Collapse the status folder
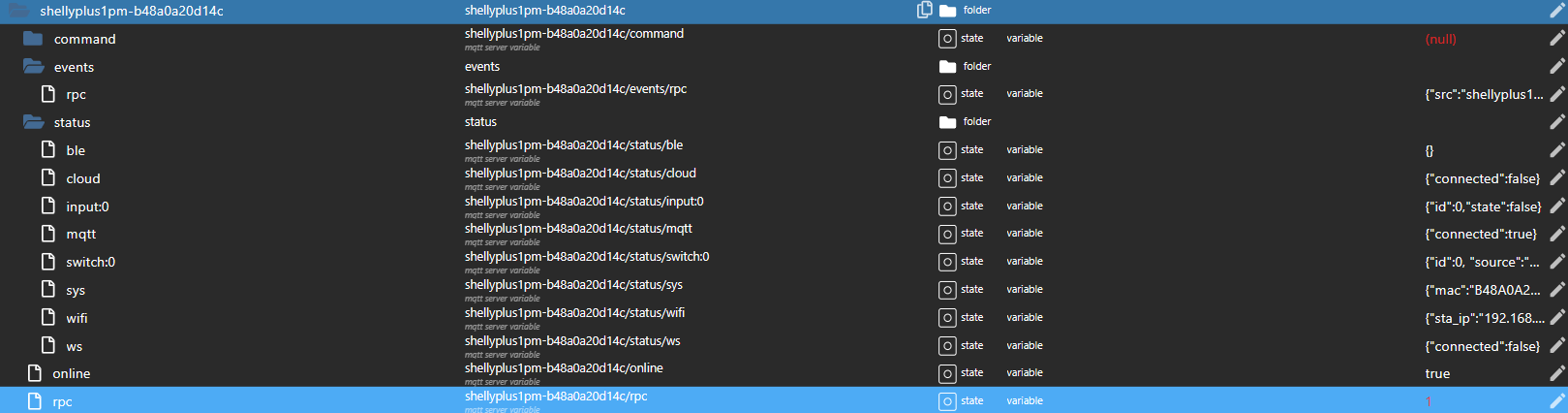Image resolution: width=1568 pixels, height=413 pixels. click(x=34, y=121)
